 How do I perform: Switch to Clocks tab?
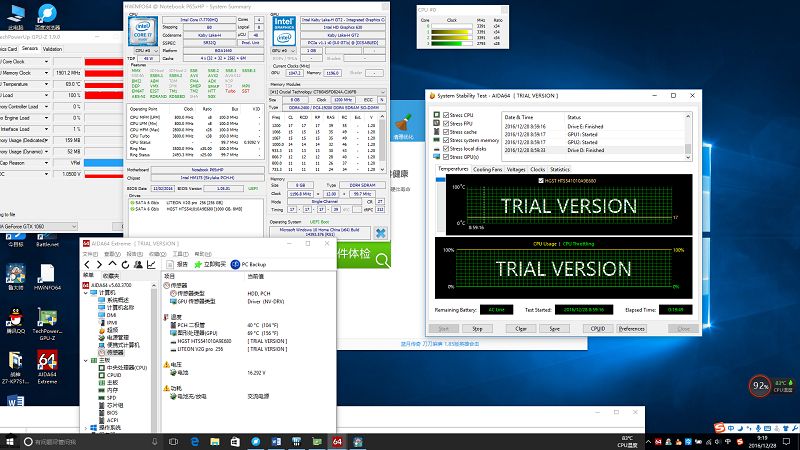(538, 169)
